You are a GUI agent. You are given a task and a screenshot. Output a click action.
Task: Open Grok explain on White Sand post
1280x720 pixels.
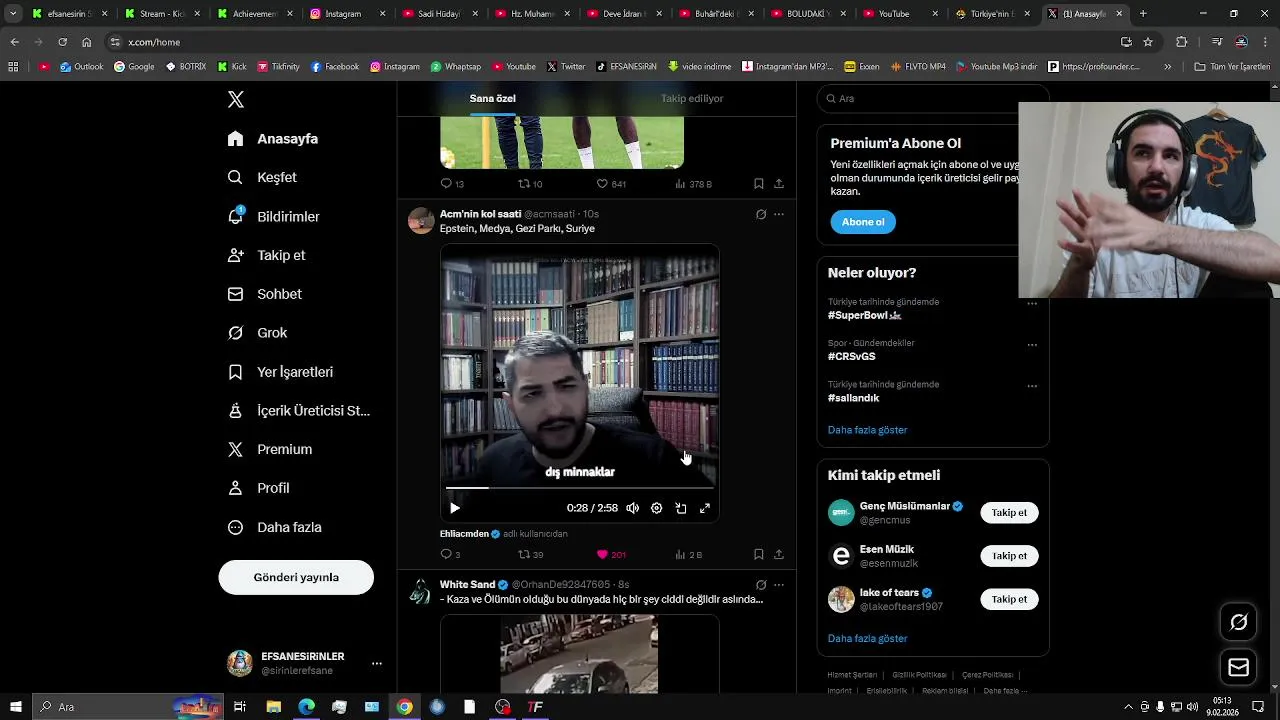(761, 585)
